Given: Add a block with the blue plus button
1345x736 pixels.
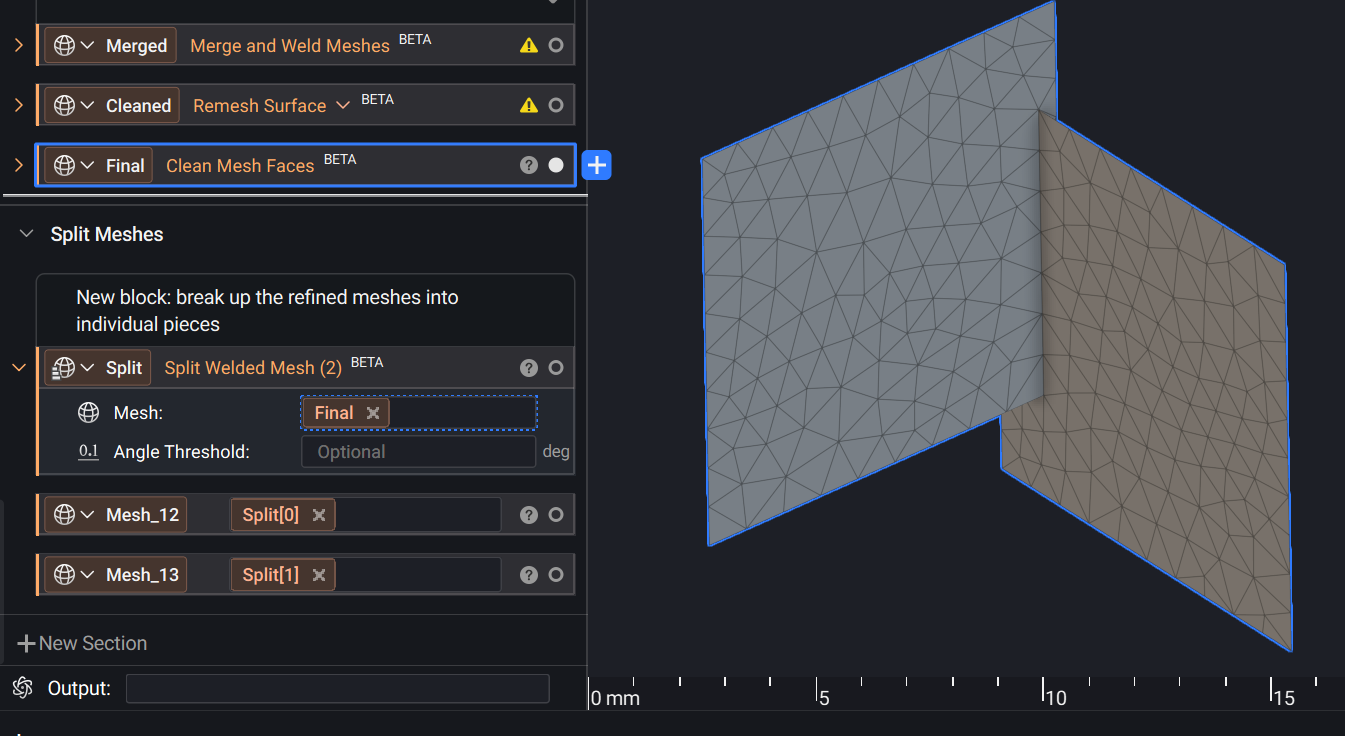Looking at the screenshot, I should (597, 166).
